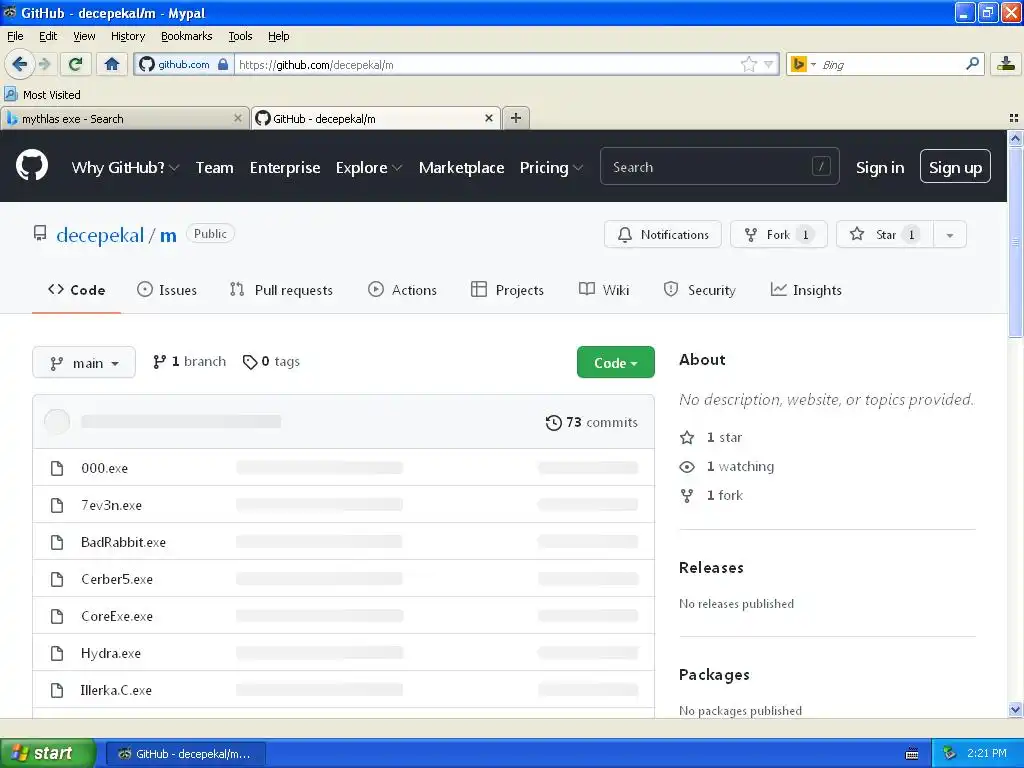Open the Marketplace nav link
The height and width of the screenshot is (768, 1024).
(x=461, y=168)
